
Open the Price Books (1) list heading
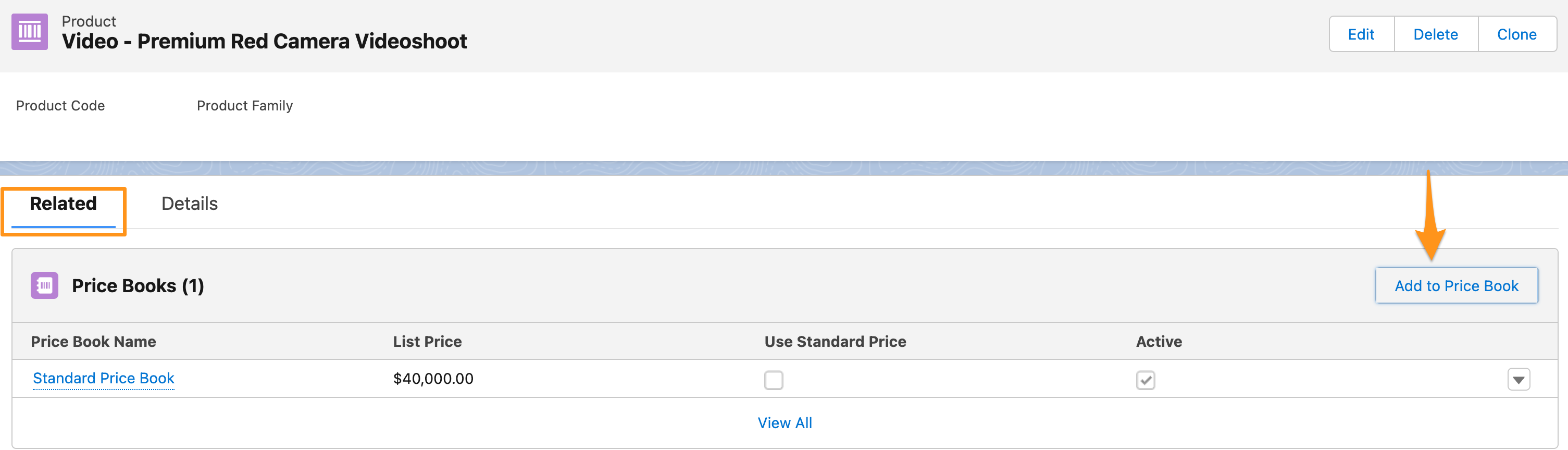pyautogui.click(x=138, y=285)
